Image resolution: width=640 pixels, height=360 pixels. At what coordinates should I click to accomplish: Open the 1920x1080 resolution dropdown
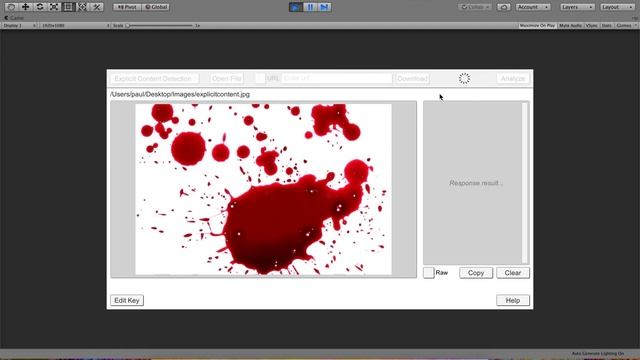click(75, 25)
